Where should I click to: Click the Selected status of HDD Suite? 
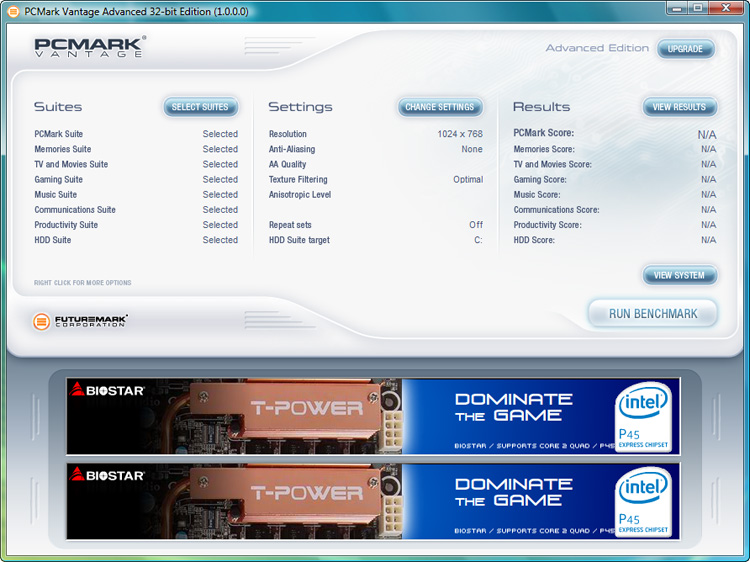point(220,240)
